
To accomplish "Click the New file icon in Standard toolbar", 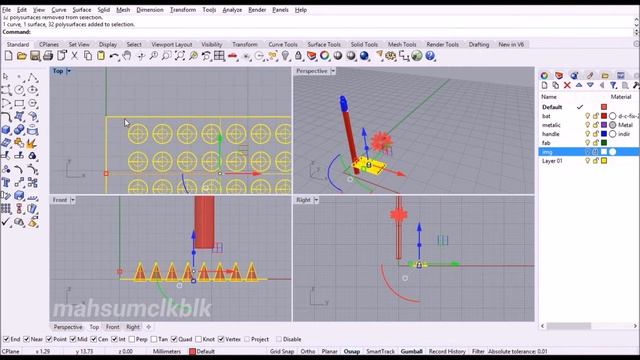I will [x=9, y=56].
